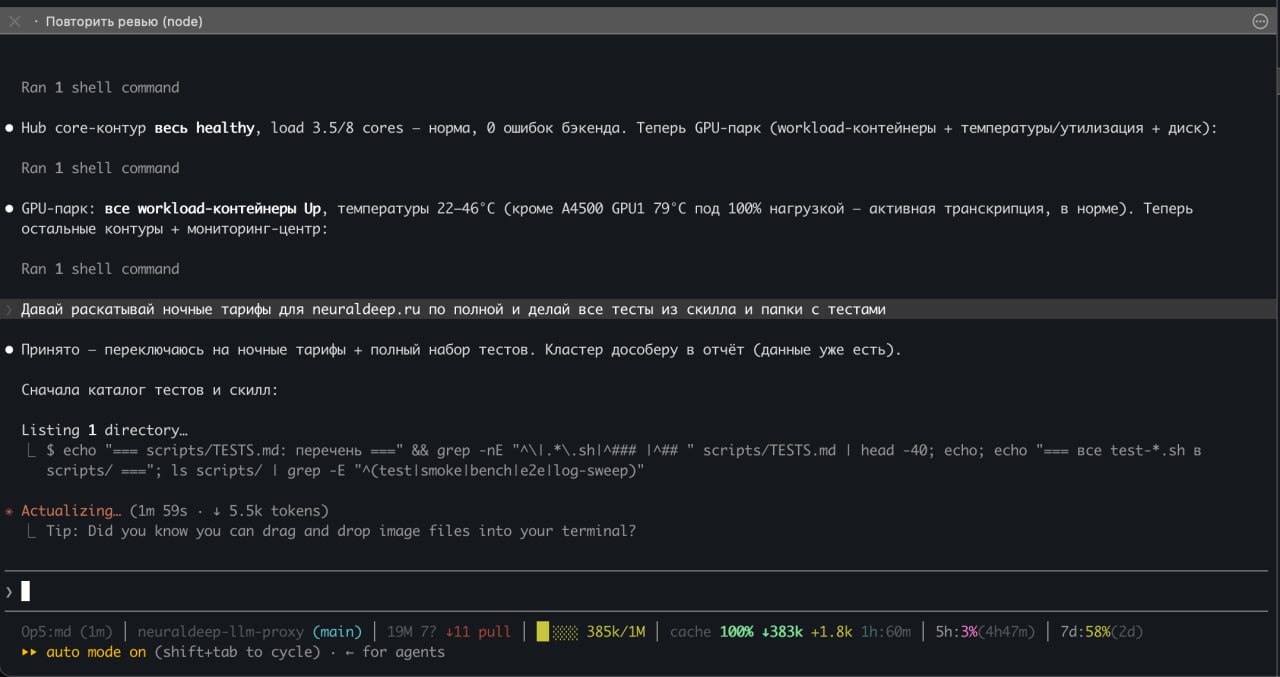Close the "Повторить ревью (node)" terminal tab
The height and width of the screenshot is (677, 1280).
coord(15,21)
